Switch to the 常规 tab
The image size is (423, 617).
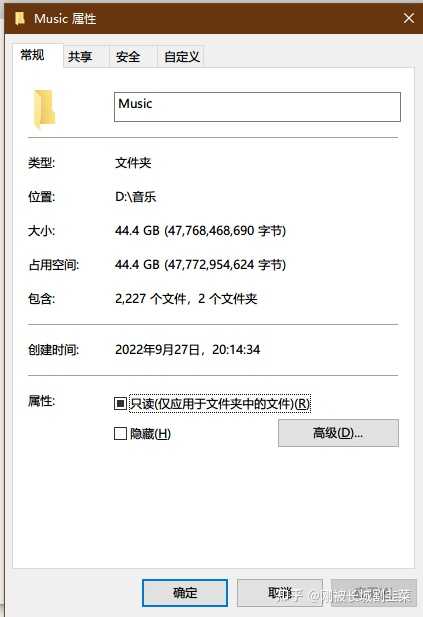[x=33, y=55]
